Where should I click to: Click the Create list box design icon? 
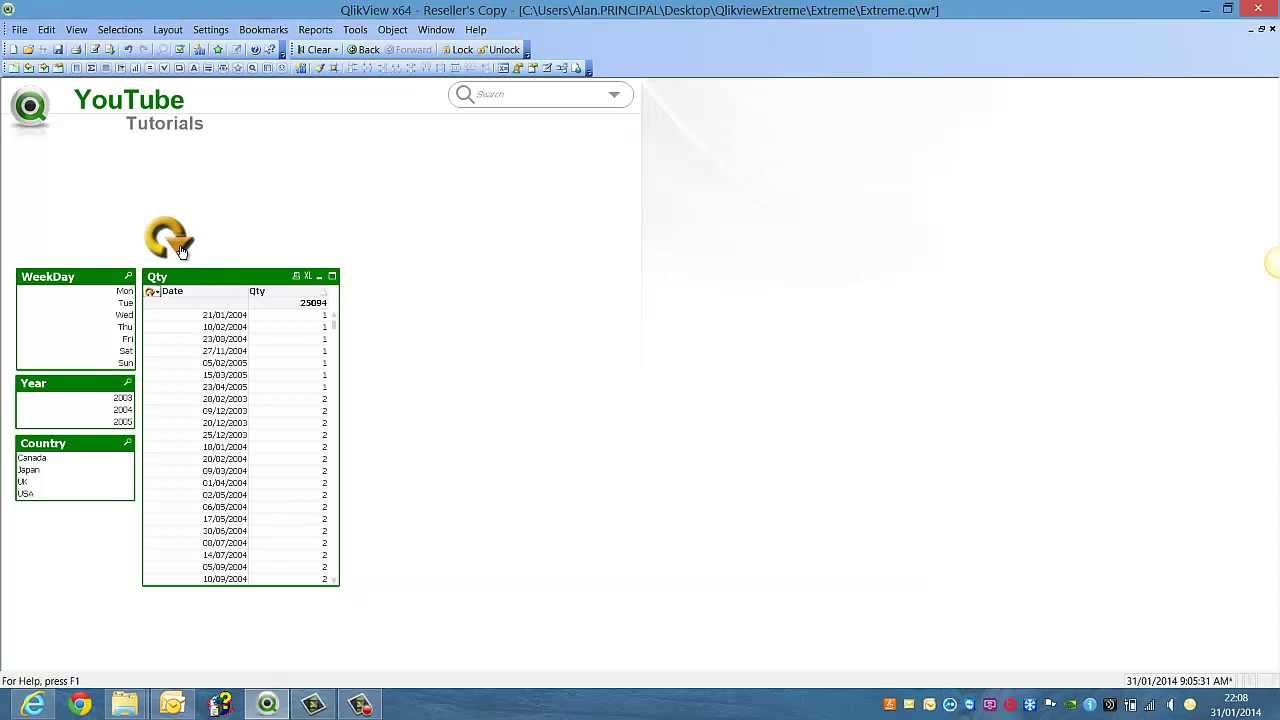pos(75,68)
